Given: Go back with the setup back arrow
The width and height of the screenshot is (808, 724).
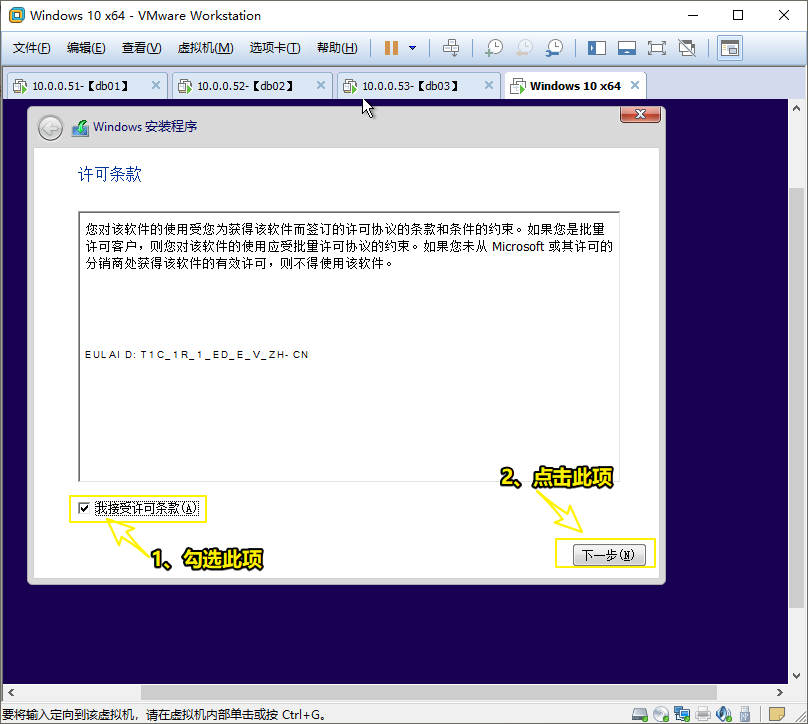Looking at the screenshot, I should [50, 128].
